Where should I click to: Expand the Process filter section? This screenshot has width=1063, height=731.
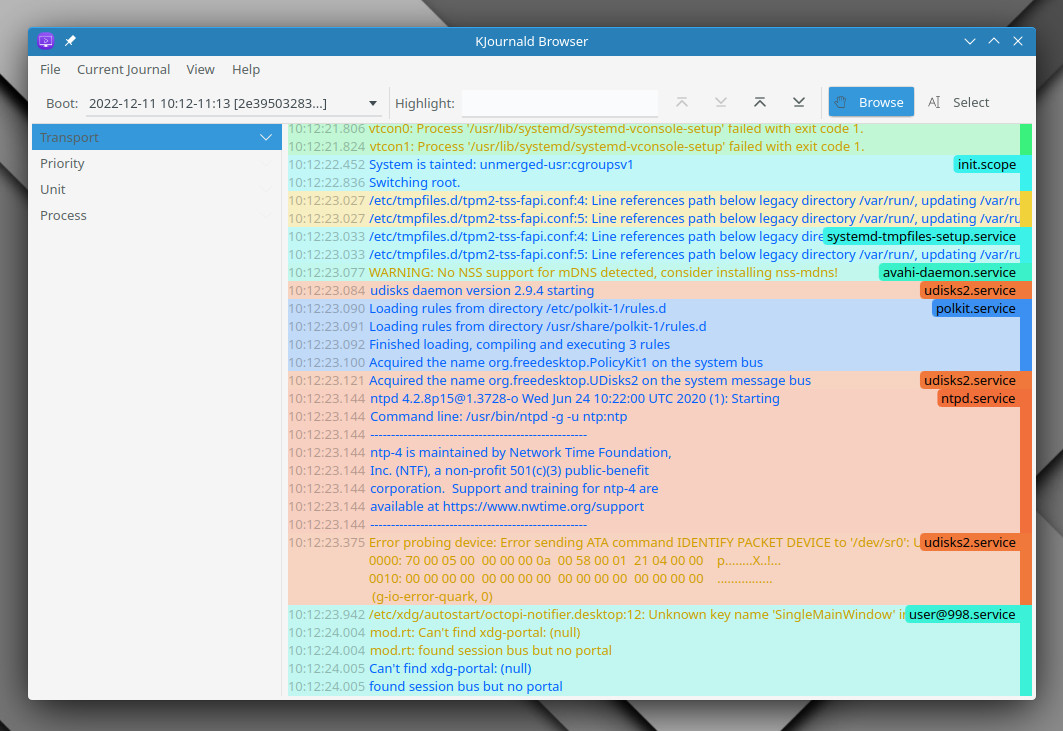[x=157, y=215]
